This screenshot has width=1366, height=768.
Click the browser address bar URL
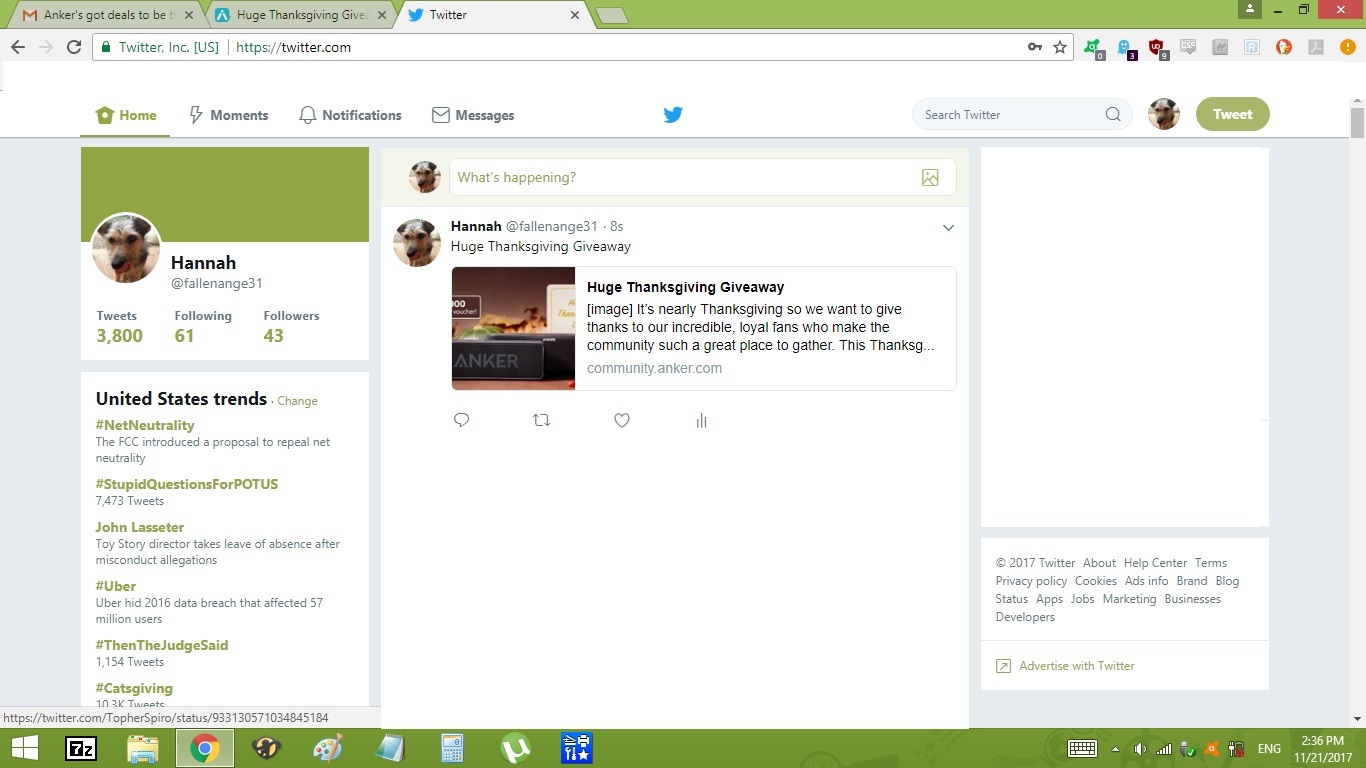click(x=293, y=47)
